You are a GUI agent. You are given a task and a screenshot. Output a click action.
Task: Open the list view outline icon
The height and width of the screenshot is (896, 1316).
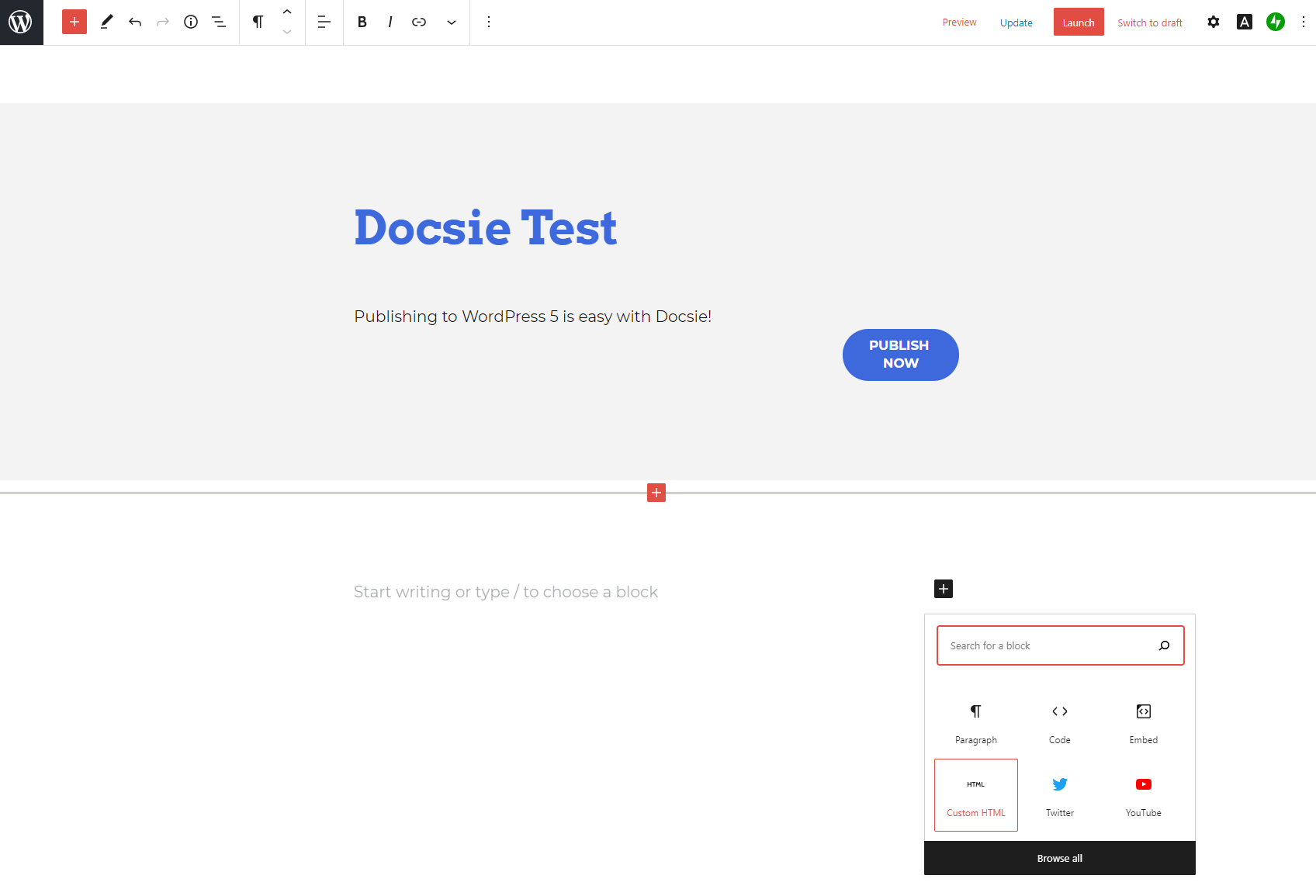(x=219, y=22)
